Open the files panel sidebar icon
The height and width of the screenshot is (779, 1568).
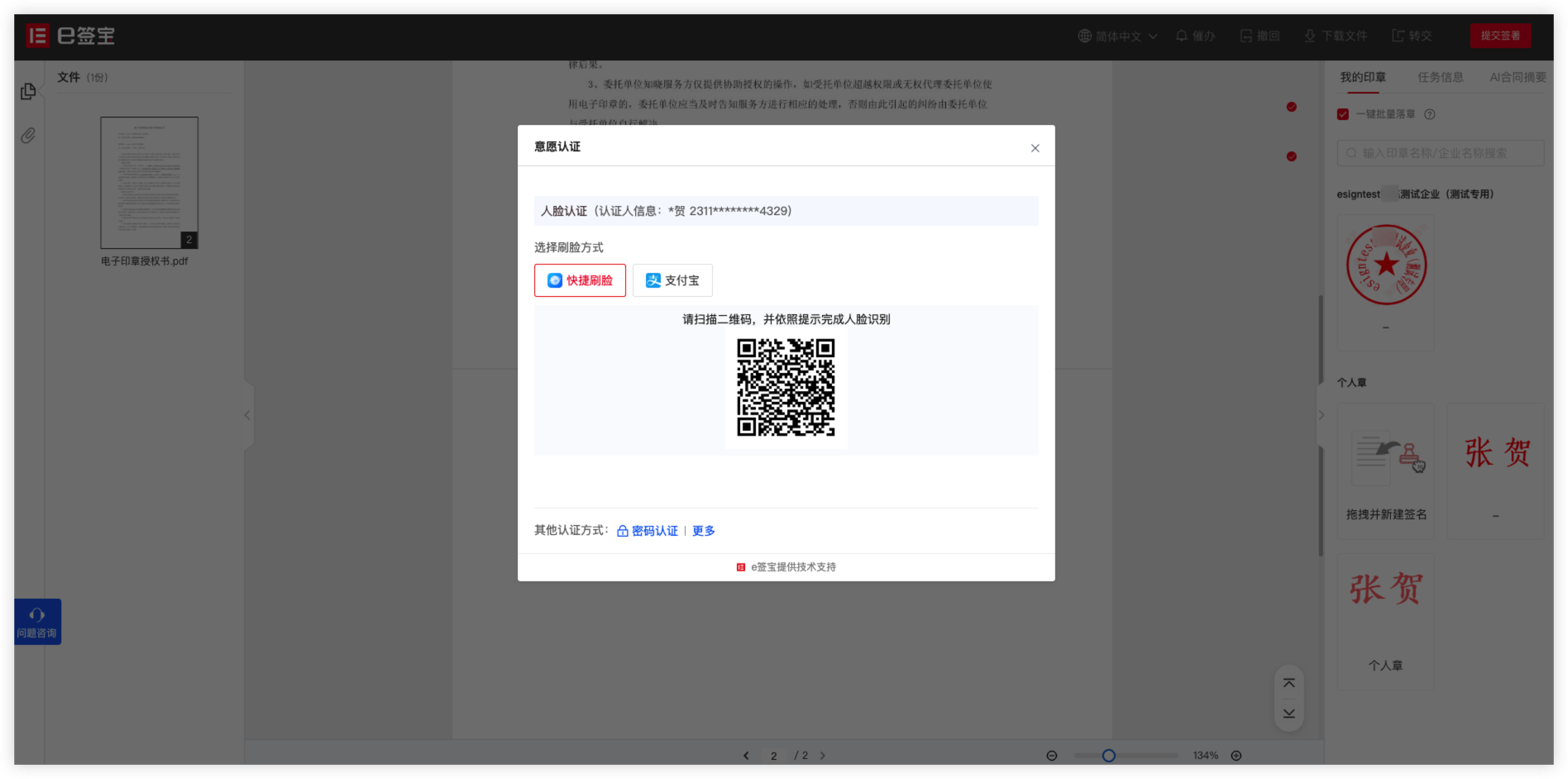tap(28, 91)
